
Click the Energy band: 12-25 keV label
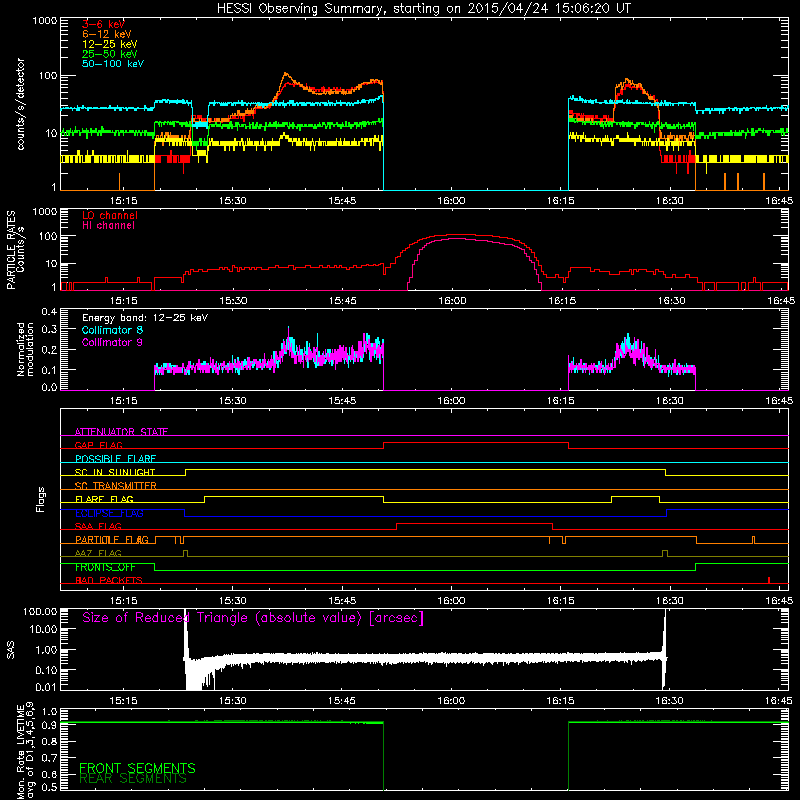(145, 318)
